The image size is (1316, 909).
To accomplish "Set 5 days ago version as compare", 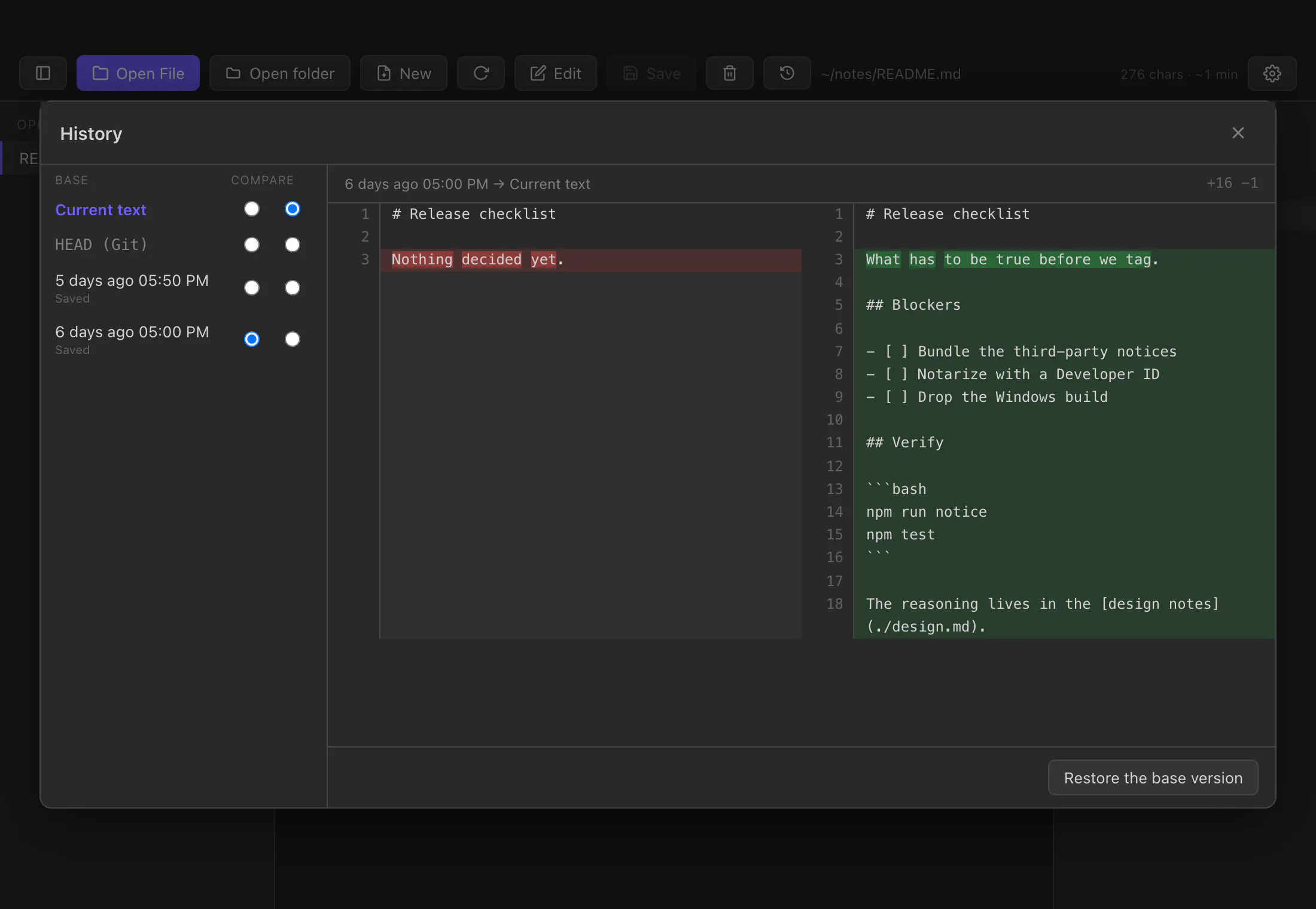I will (293, 288).
